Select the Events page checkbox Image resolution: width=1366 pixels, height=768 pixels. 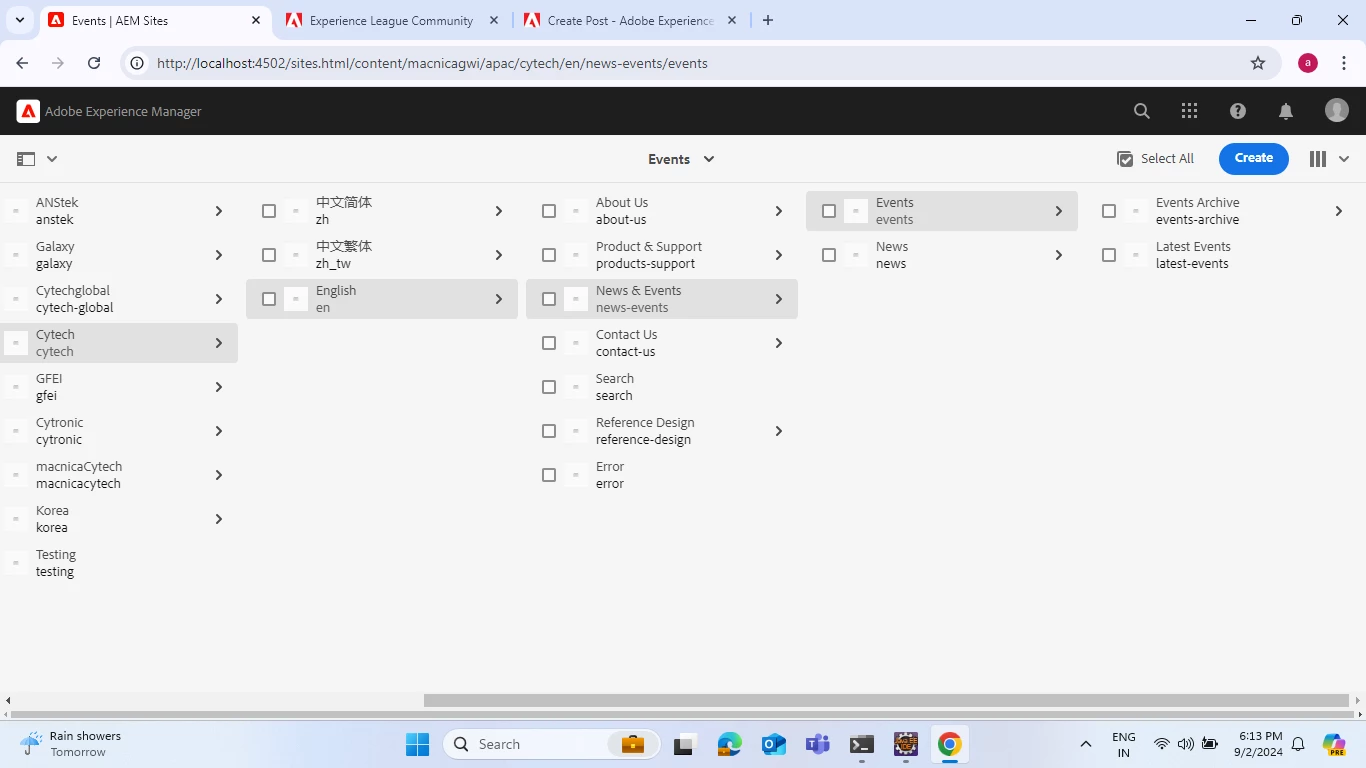coord(829,211)
